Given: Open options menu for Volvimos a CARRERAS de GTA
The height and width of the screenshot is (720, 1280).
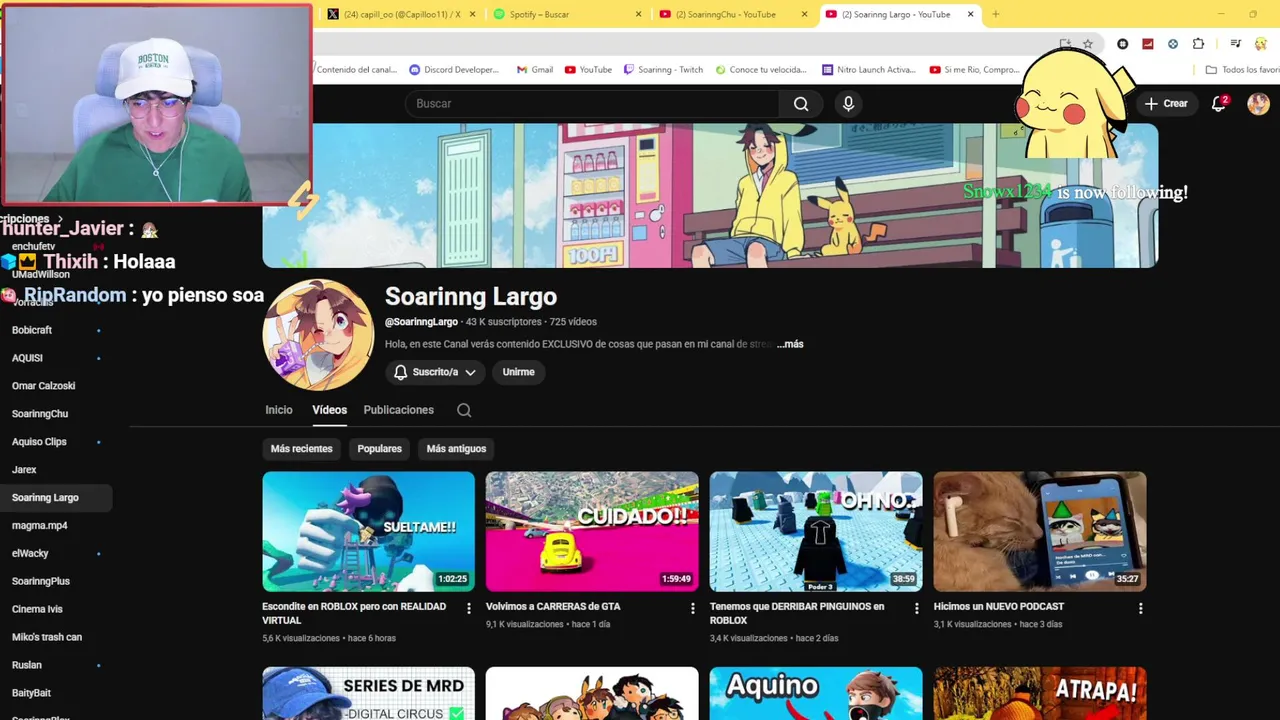Looking at the screenshot, I should coord(692,608).
